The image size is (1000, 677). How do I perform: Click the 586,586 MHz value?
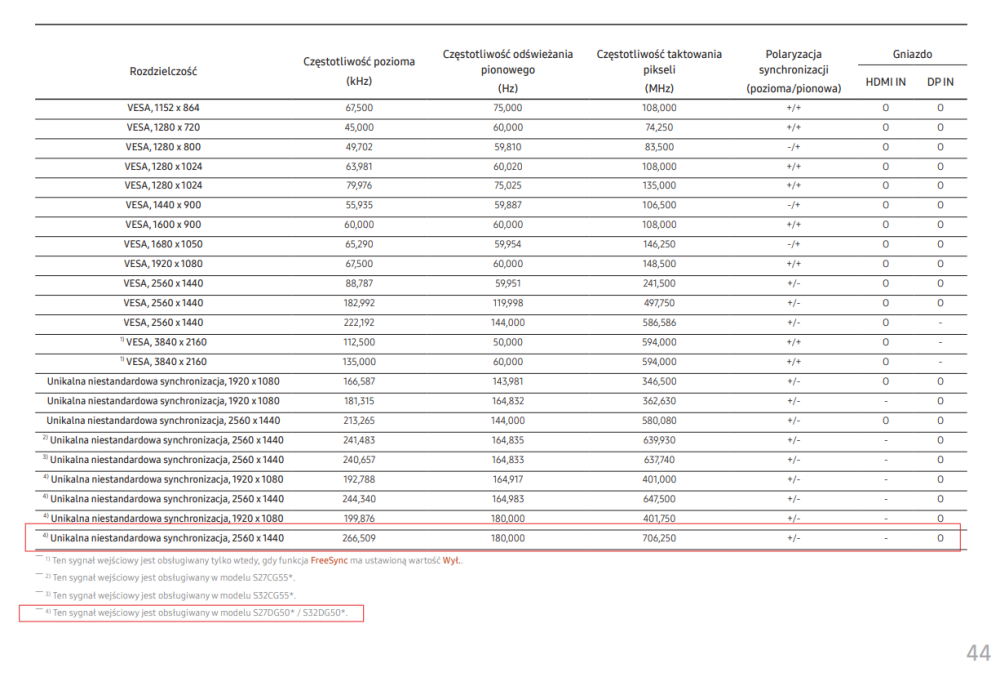(659, 322)
